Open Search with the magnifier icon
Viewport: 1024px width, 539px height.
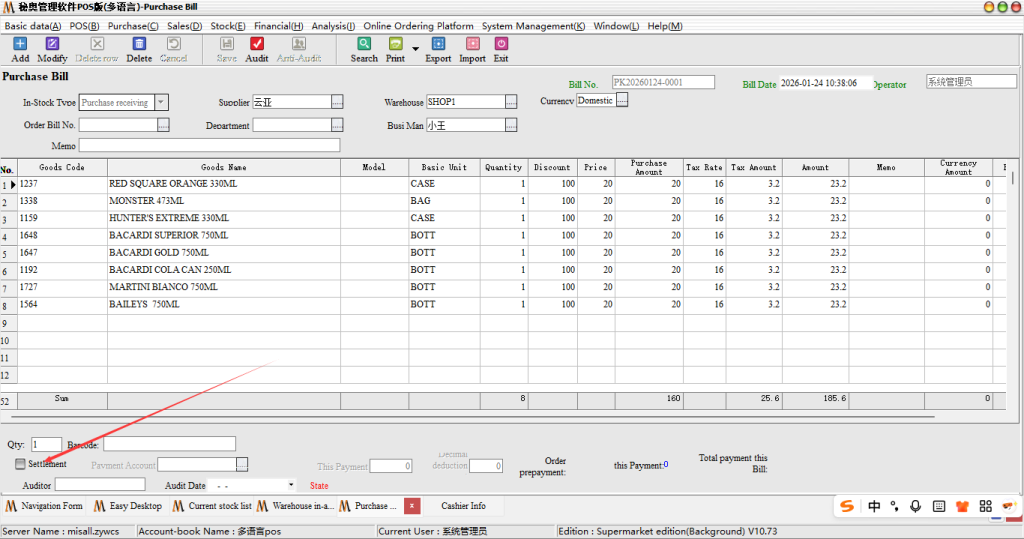click(364, 44)
